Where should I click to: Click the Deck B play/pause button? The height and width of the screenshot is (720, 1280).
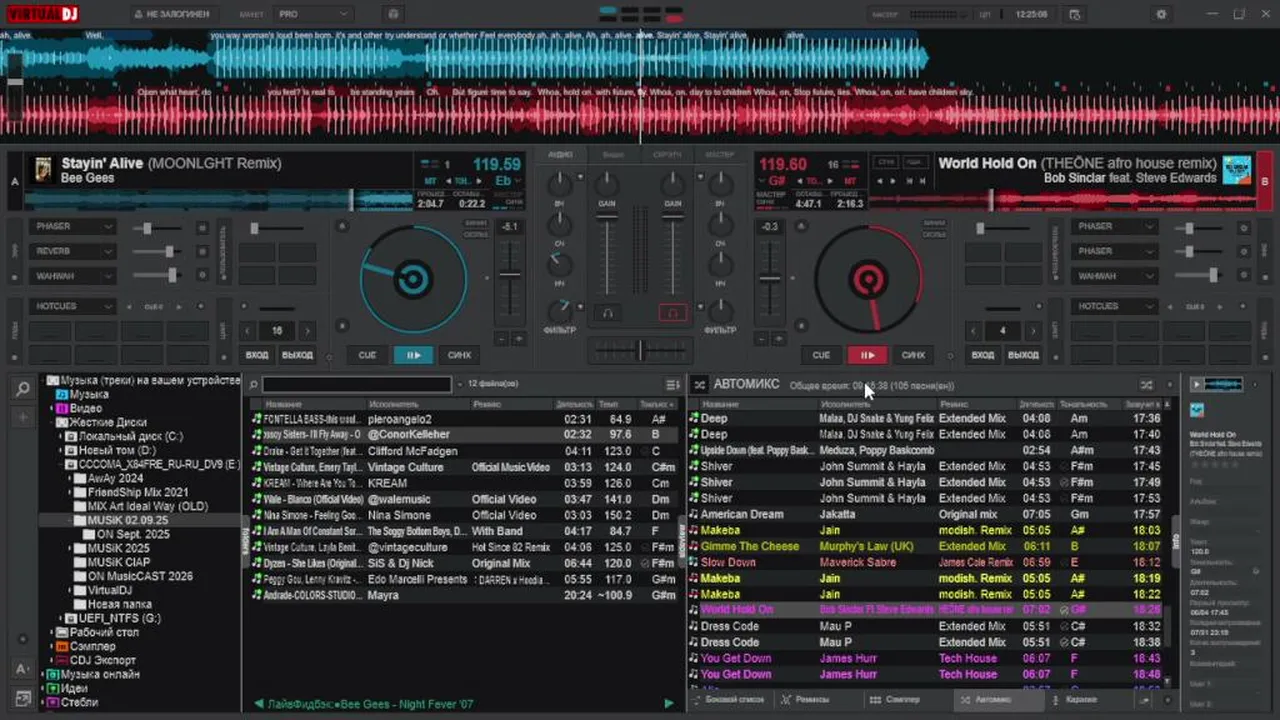867,355
